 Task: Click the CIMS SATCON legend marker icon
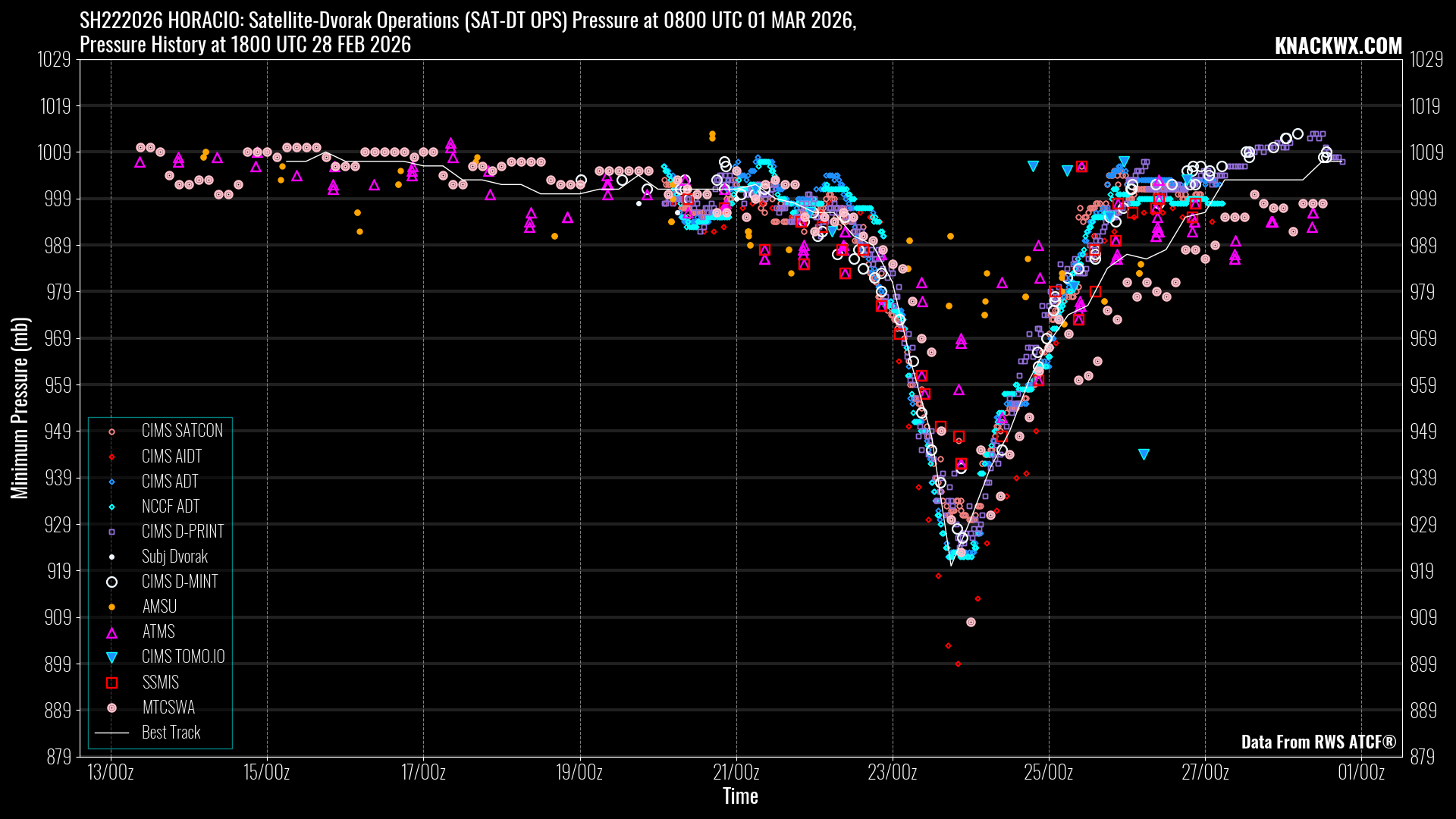(x=111, y=431)
